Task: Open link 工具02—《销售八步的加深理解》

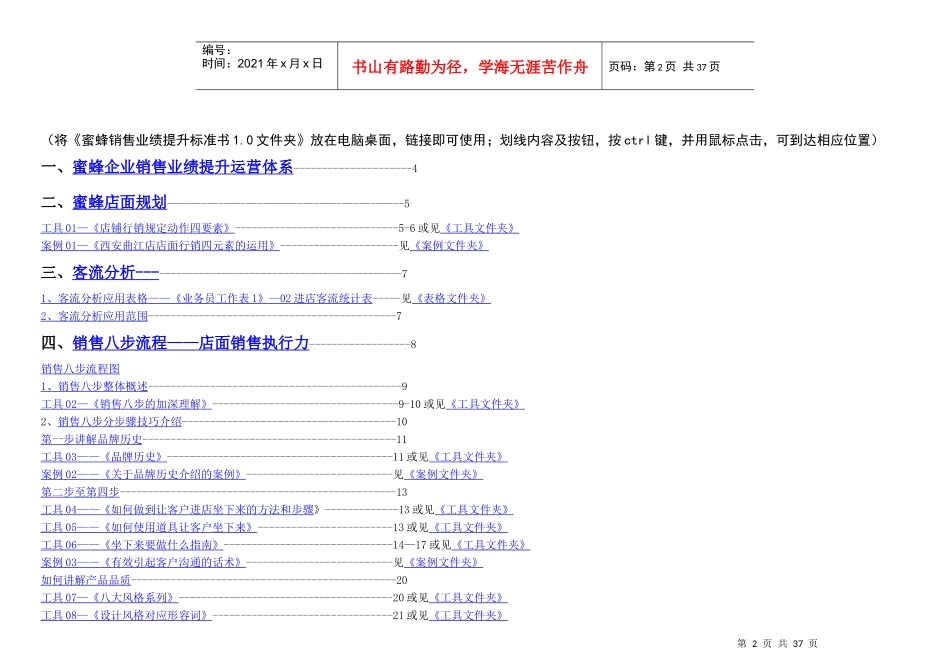Action: pyautogui.click(x=126, y=404)
